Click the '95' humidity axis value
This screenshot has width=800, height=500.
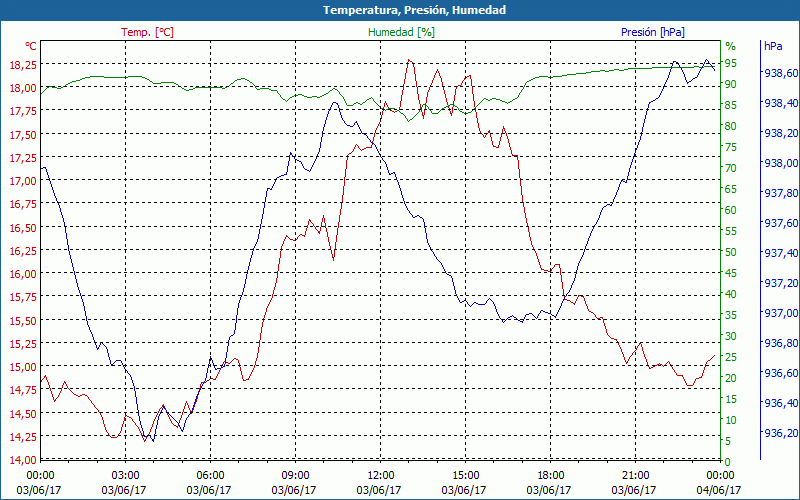pyautogui.click(x=731, y=63)
